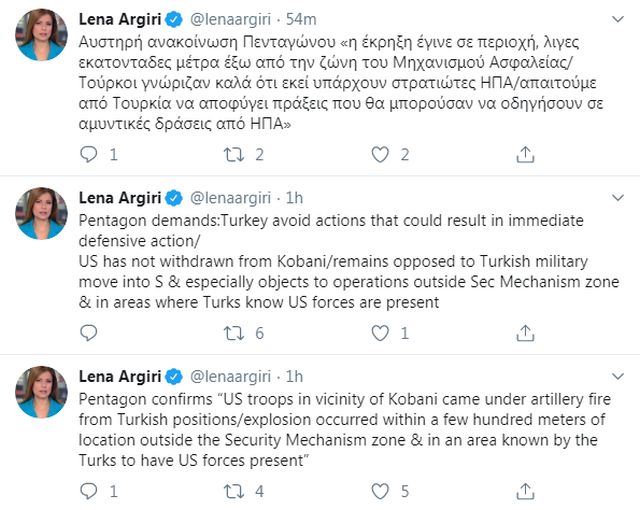The width and height of the screenshot is (640, 510).
Task: Reply to the 'Pentagon confirms' tweet
Action: pos(89,491)
